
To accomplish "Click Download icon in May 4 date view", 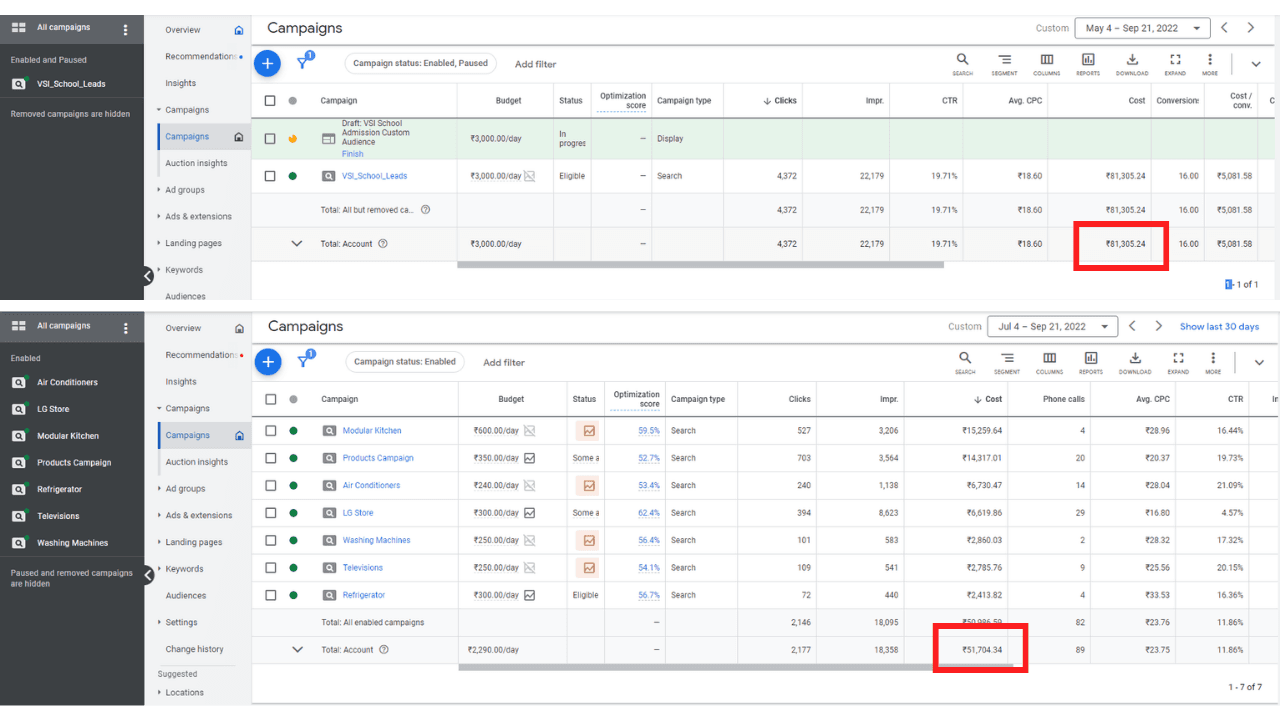I will pos(1132,64).
